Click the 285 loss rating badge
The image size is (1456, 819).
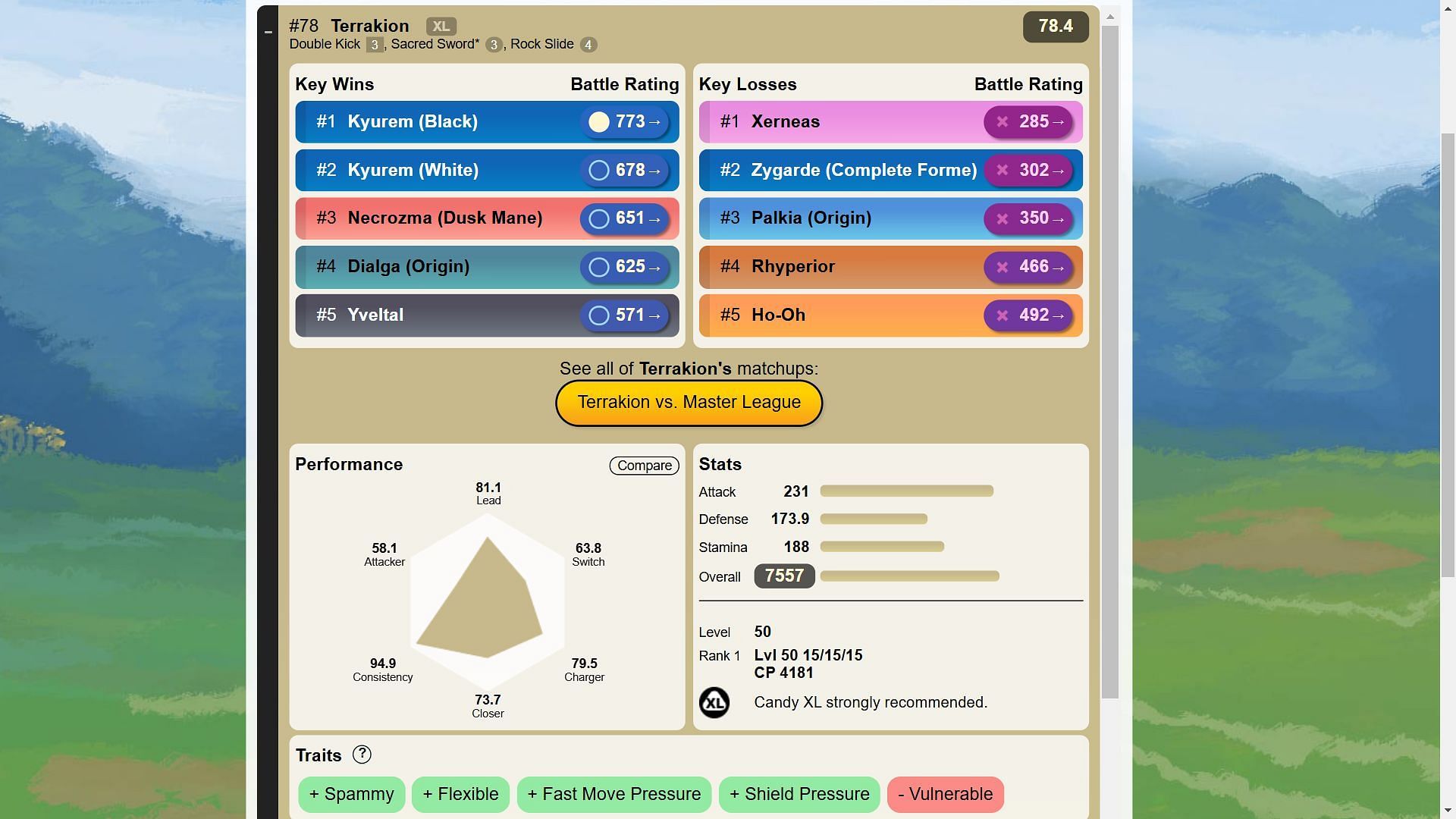click(1028, 122)
